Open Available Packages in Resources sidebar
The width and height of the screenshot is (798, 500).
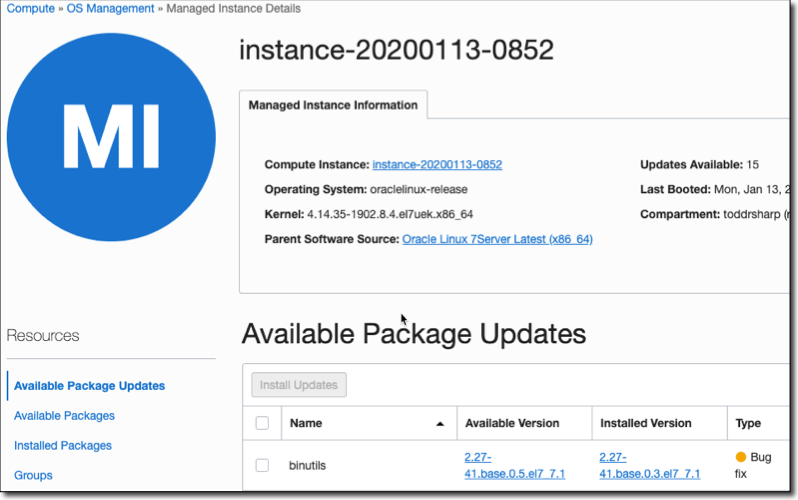64,416
